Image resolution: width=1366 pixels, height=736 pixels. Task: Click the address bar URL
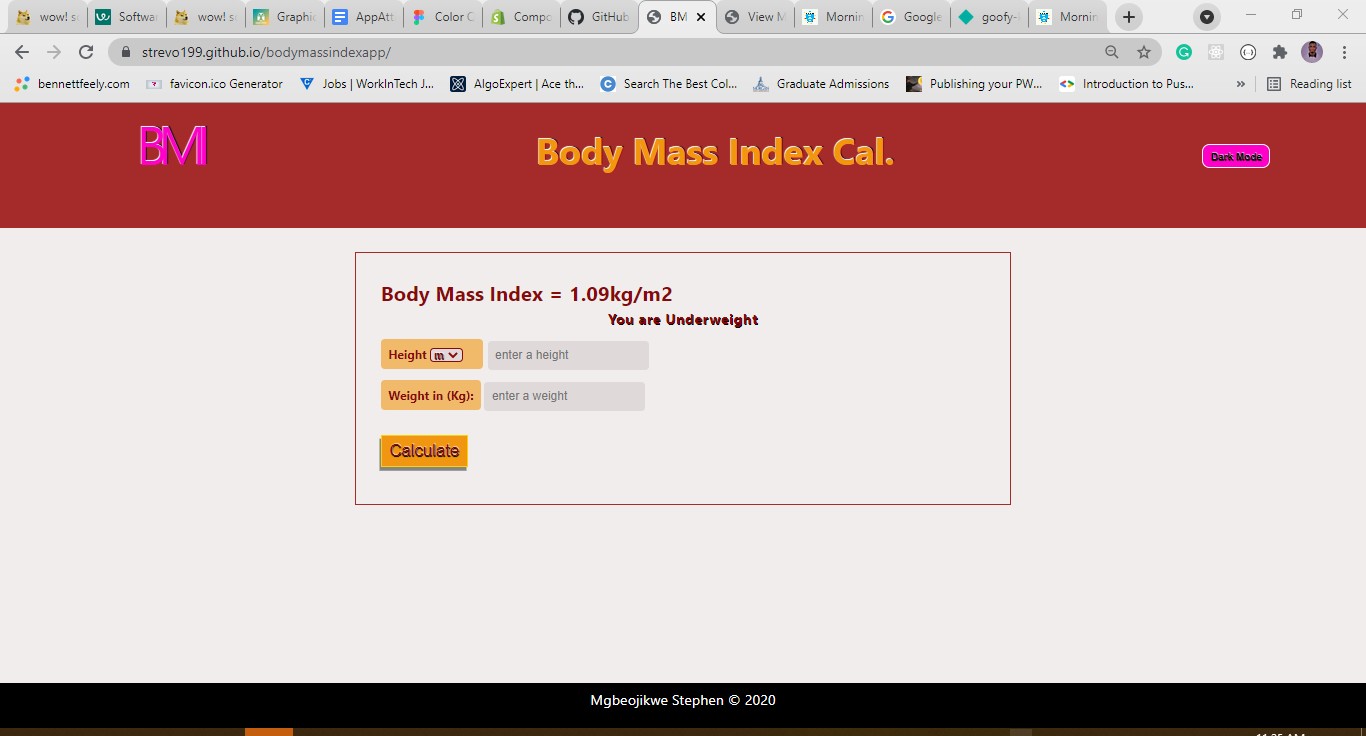pos(266,52)
